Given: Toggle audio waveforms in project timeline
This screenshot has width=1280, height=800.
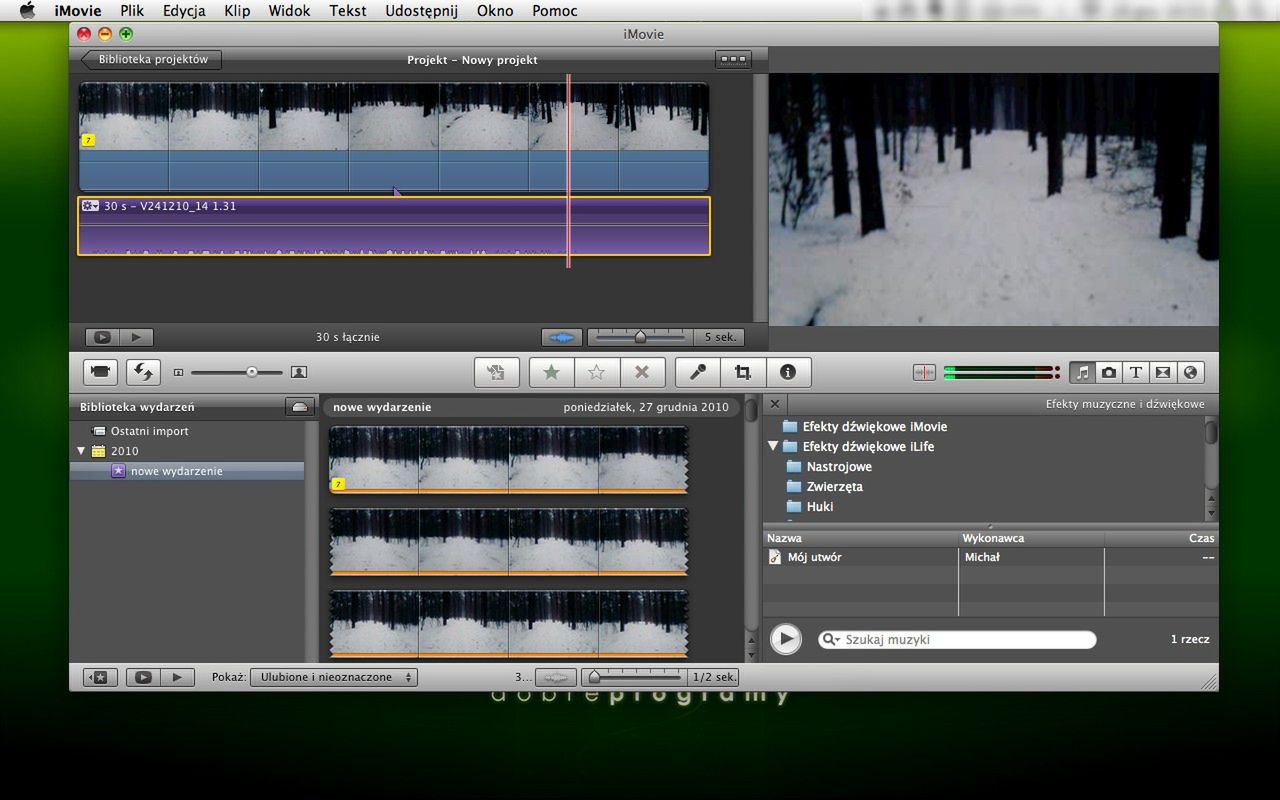Looking at the screenshot, I should point(561,338).
